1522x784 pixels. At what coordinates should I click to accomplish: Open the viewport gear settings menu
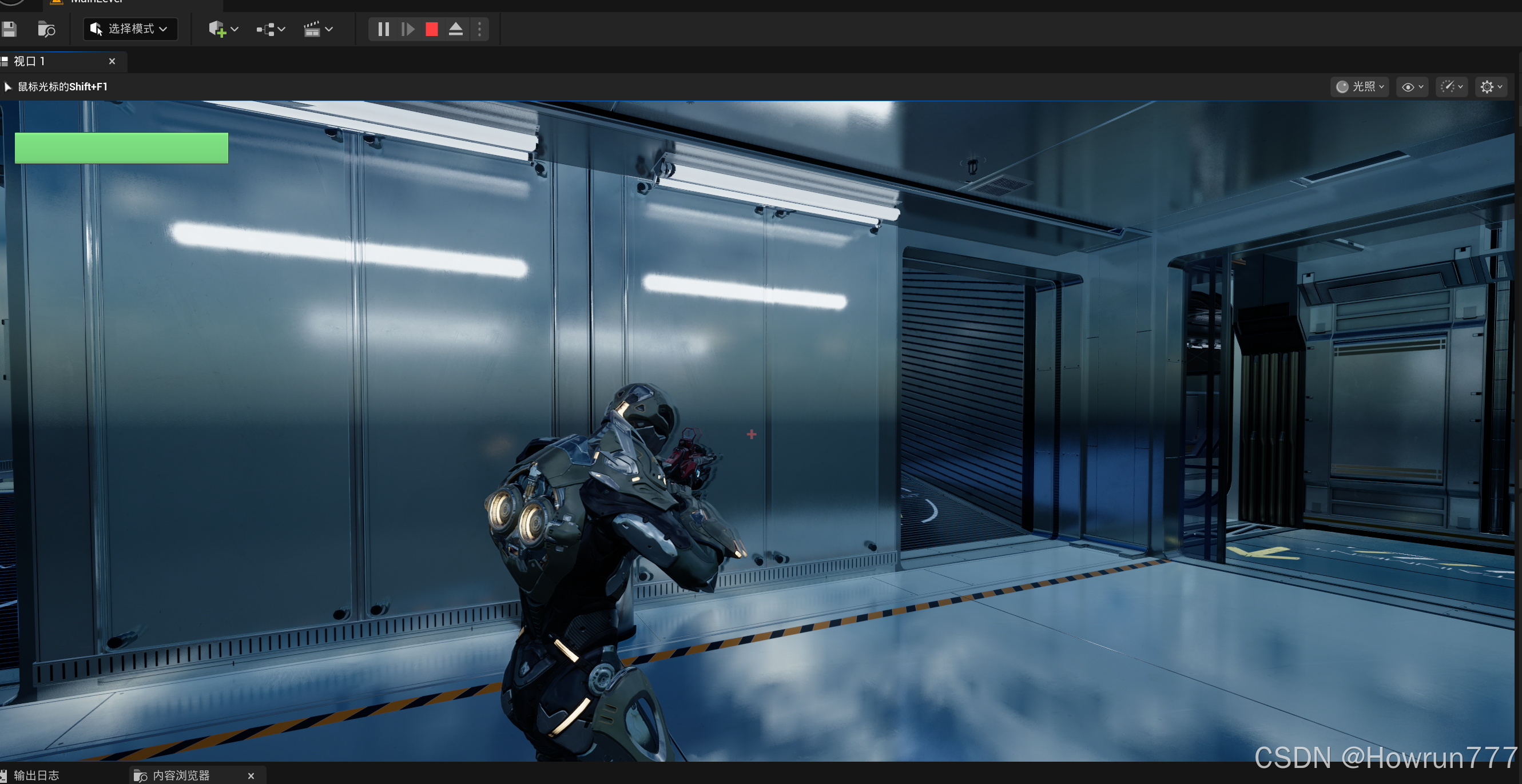(1491, 87)
